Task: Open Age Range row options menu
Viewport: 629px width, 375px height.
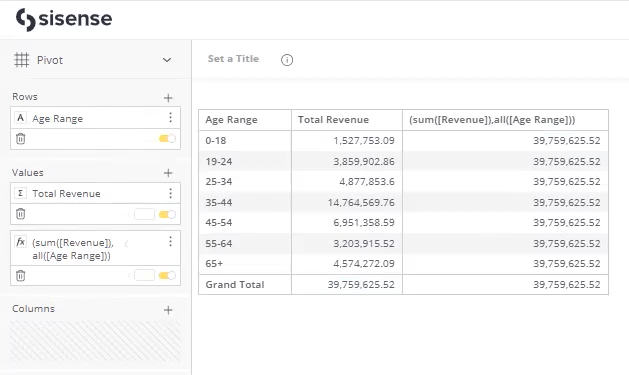Action: coord(170,118)
